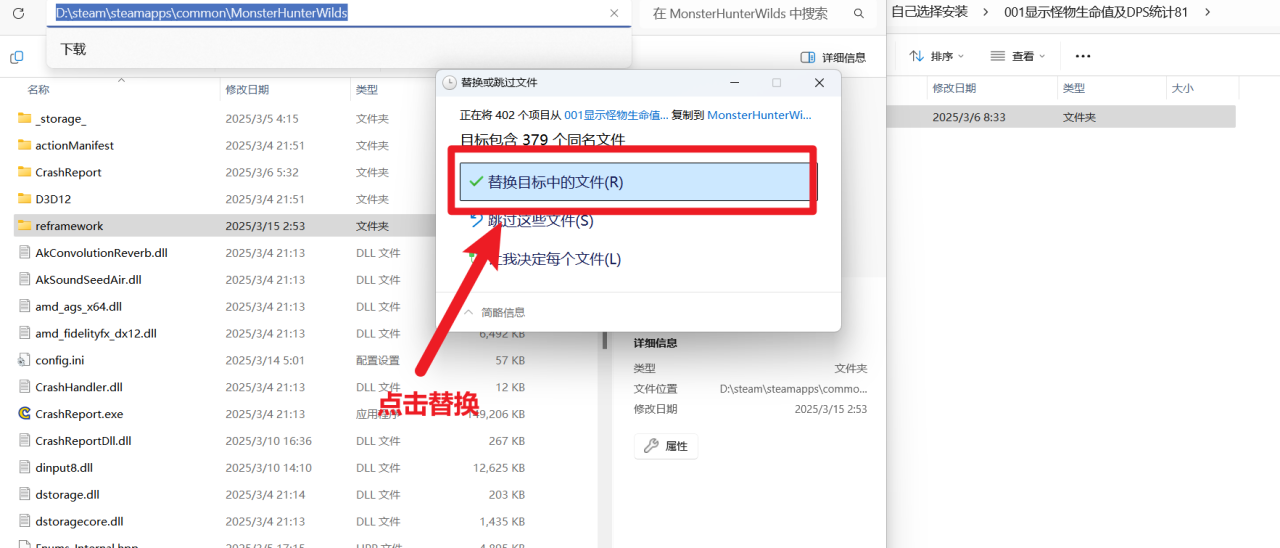Viewport: 1280px width, 548px height.
Task: Click the source link 001显示怪物生命值
Action: pyautogui.click(x=616, y=115)
